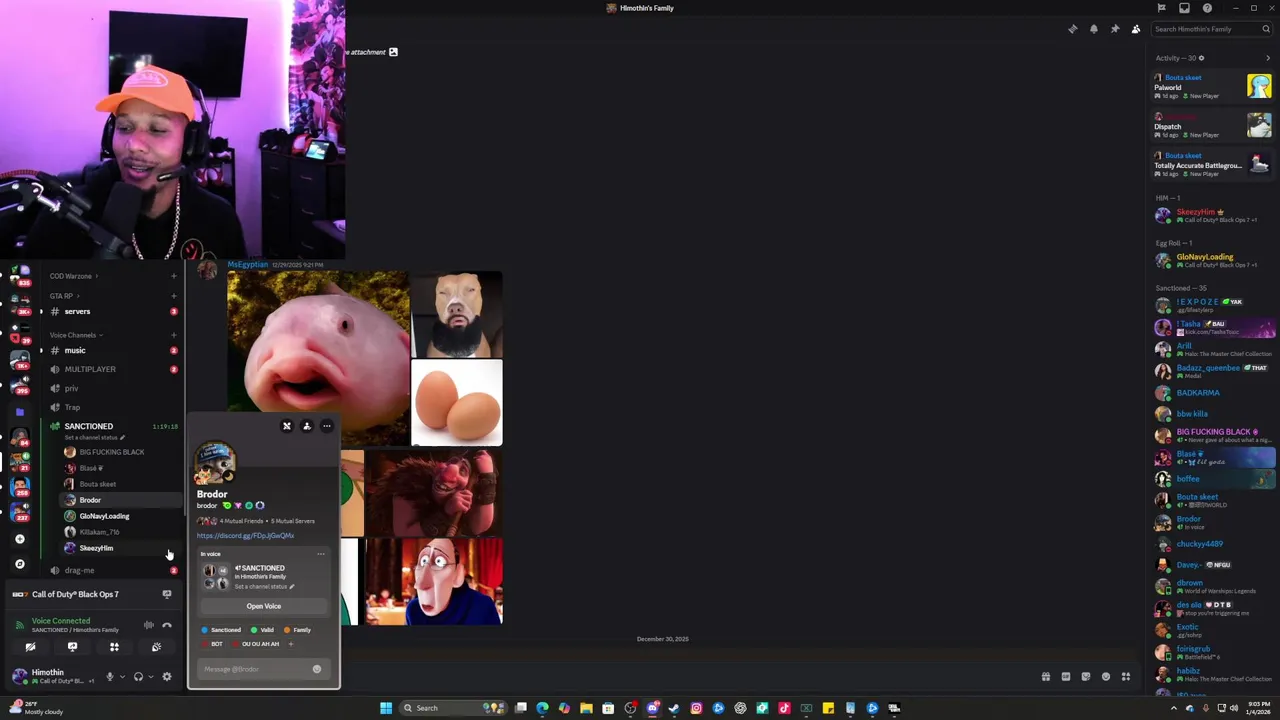Join the drag-me voice channel

(112, 570)
